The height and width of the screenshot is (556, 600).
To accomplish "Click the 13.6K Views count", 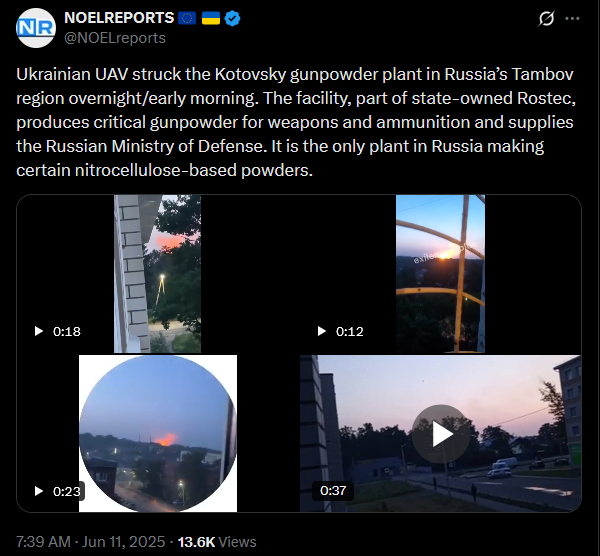I will (217, 542).
